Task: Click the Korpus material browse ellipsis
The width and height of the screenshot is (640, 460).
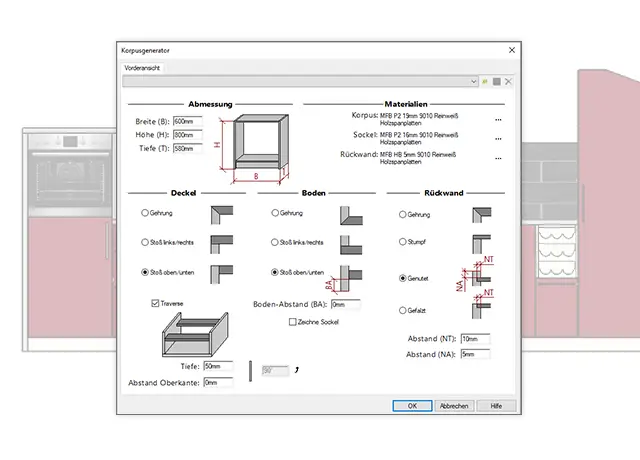Action: click(x=498, y=120)
